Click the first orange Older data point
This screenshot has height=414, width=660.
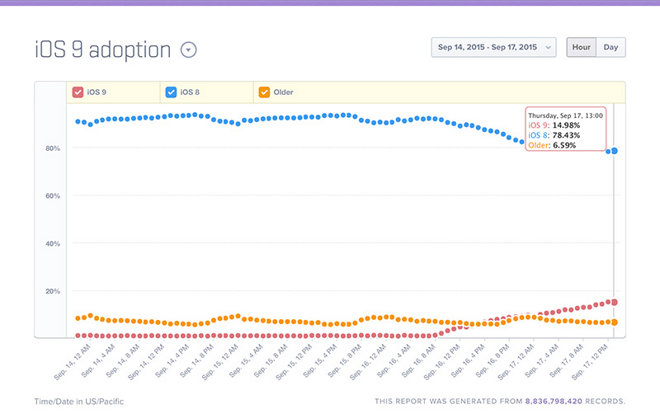point(78,319)
